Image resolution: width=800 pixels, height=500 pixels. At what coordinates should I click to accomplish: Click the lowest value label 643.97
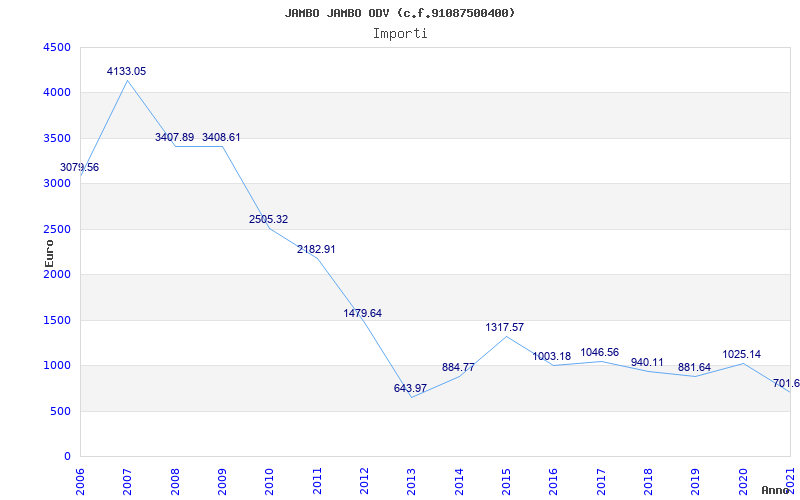410,388
